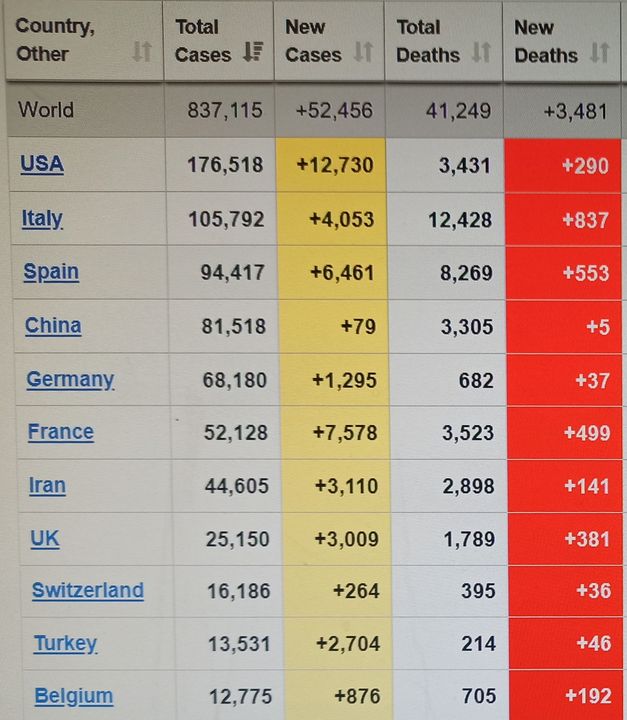
Task: Sort by New Deaths arrow icon
Action: 599,52
